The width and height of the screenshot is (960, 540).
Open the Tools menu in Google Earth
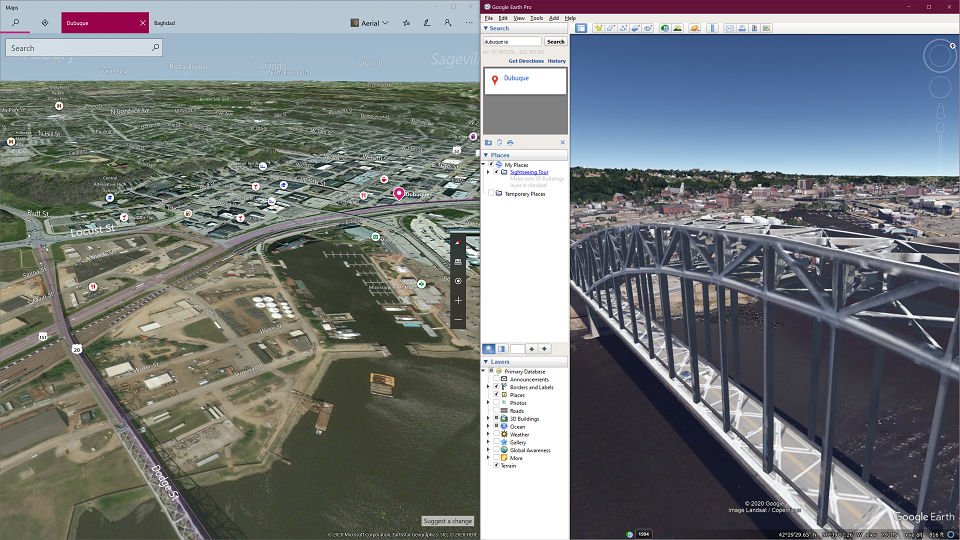(x=537, y=18)
